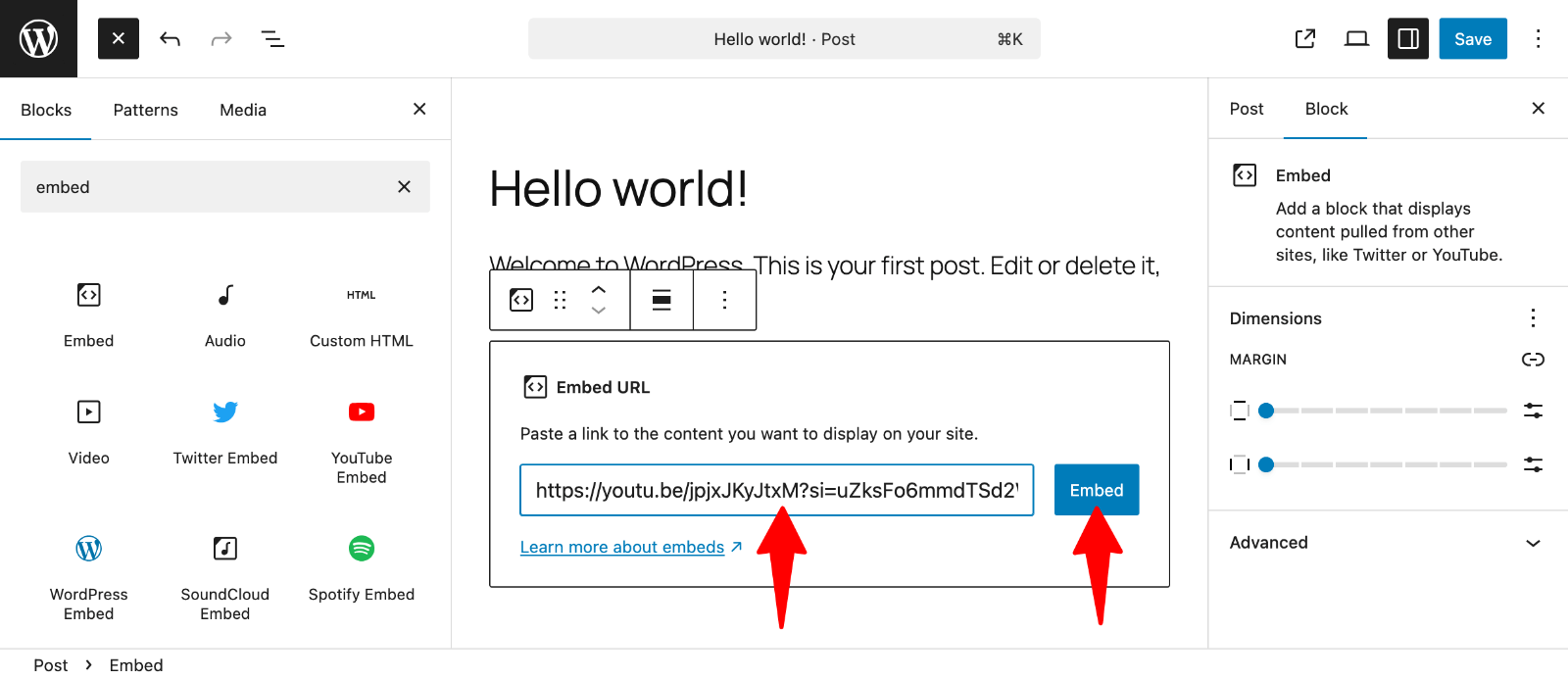Open the Document Overview list icon
Viewport: 1568px width, 680px height.
[x=272, y=38]
